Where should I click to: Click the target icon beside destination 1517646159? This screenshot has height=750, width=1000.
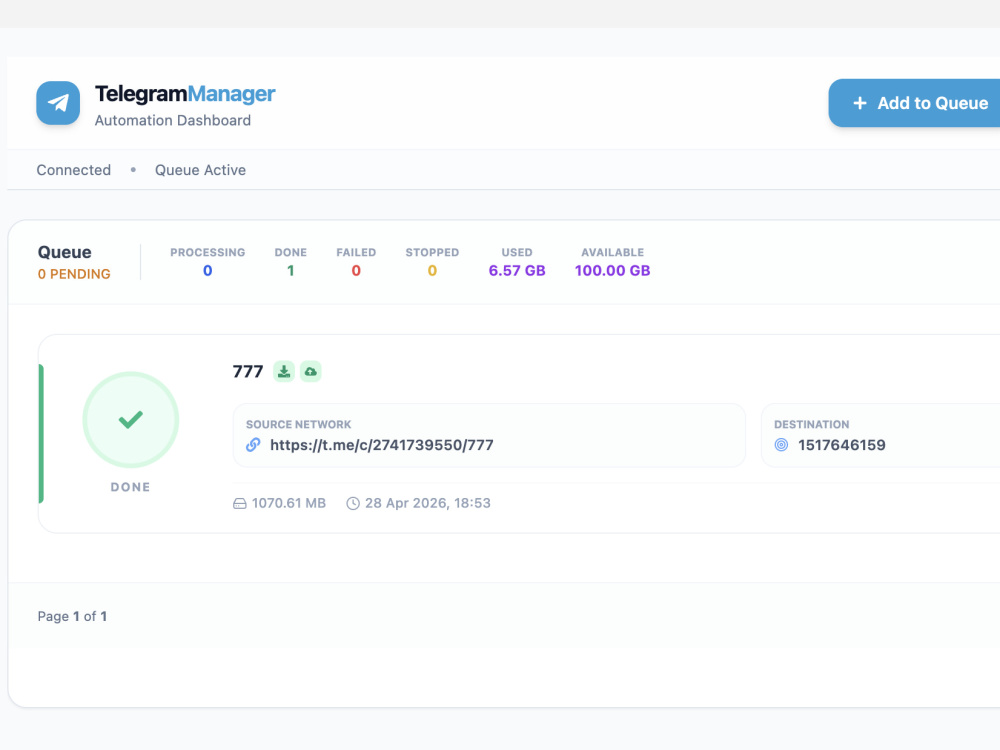[781, 445]
